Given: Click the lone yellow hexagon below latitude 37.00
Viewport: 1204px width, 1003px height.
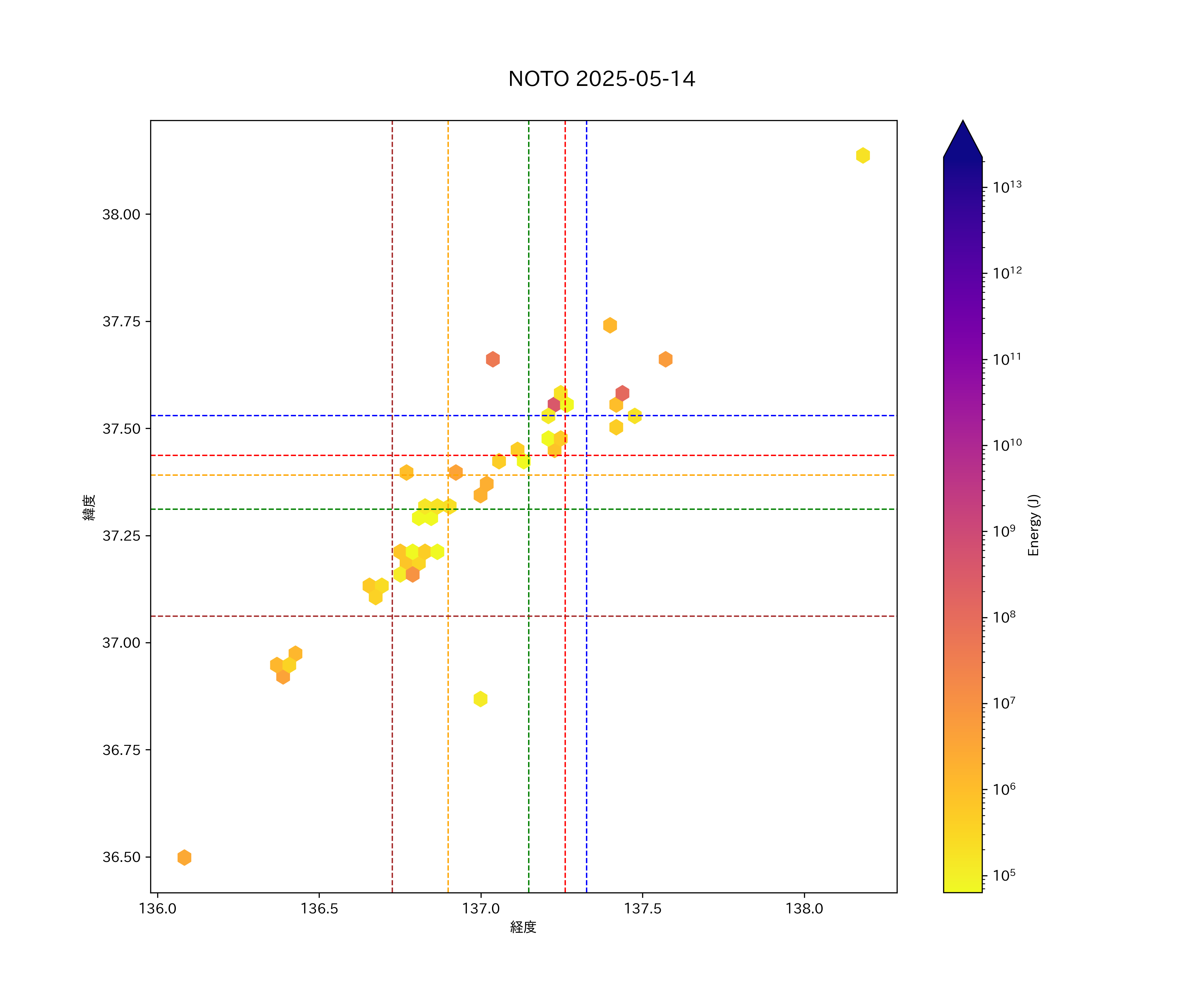Looking at the screenshot, I should click(x=481, y=699).
